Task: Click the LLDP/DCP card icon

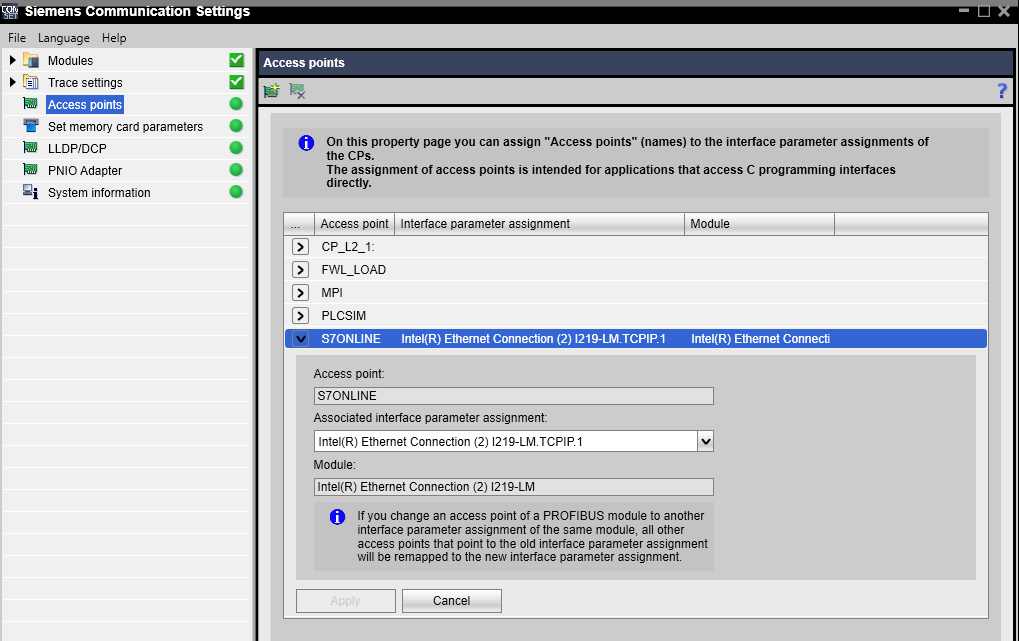Action: point(31,148)
